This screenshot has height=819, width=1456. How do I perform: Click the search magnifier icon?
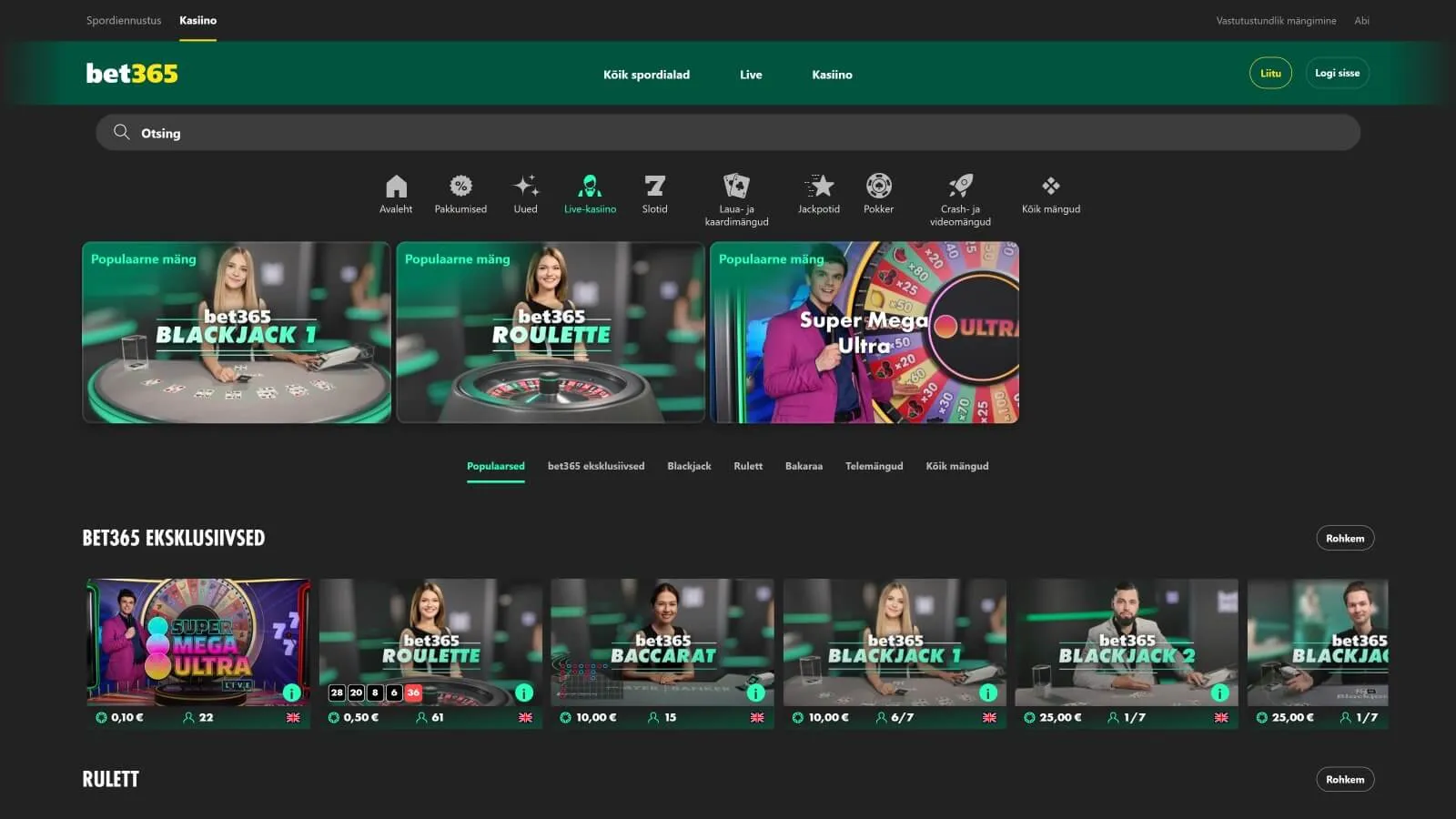coord(121,132)
